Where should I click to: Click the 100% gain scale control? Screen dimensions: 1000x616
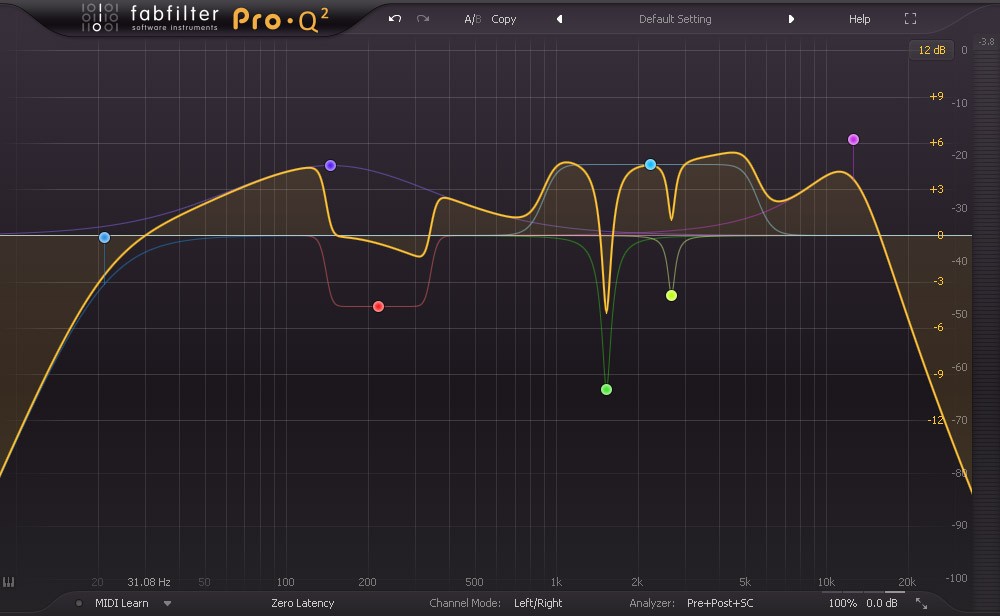[x=842, y=603]
